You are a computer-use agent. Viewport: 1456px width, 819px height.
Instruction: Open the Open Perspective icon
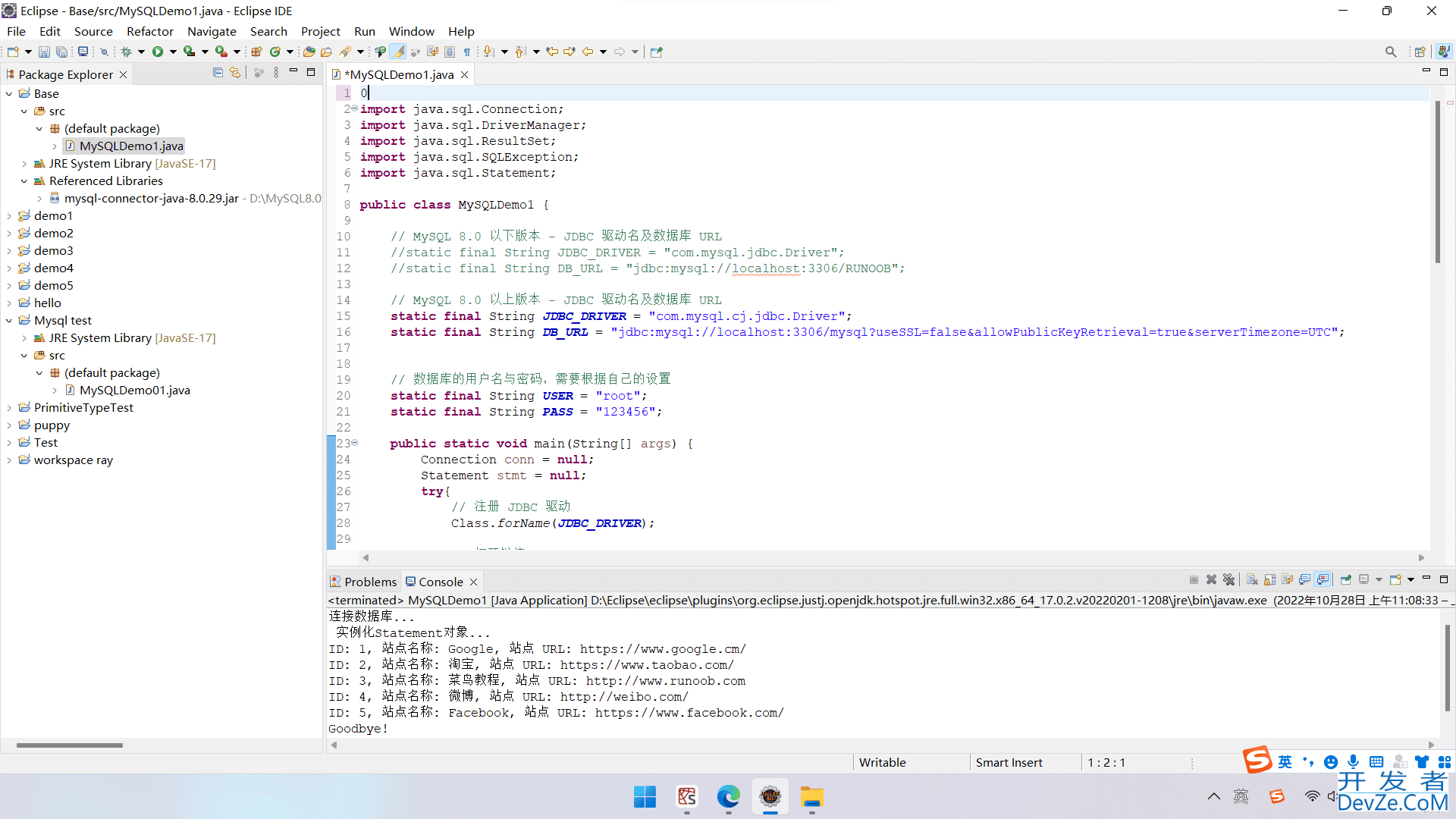tap(1420, 52)
